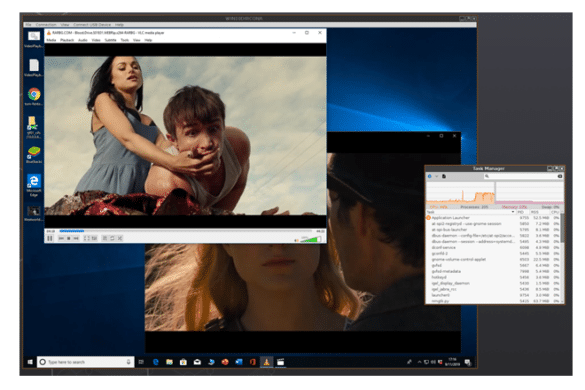
Task: Sort processes by CPU column
Action: pyautogui.click(x=555, y=212)
